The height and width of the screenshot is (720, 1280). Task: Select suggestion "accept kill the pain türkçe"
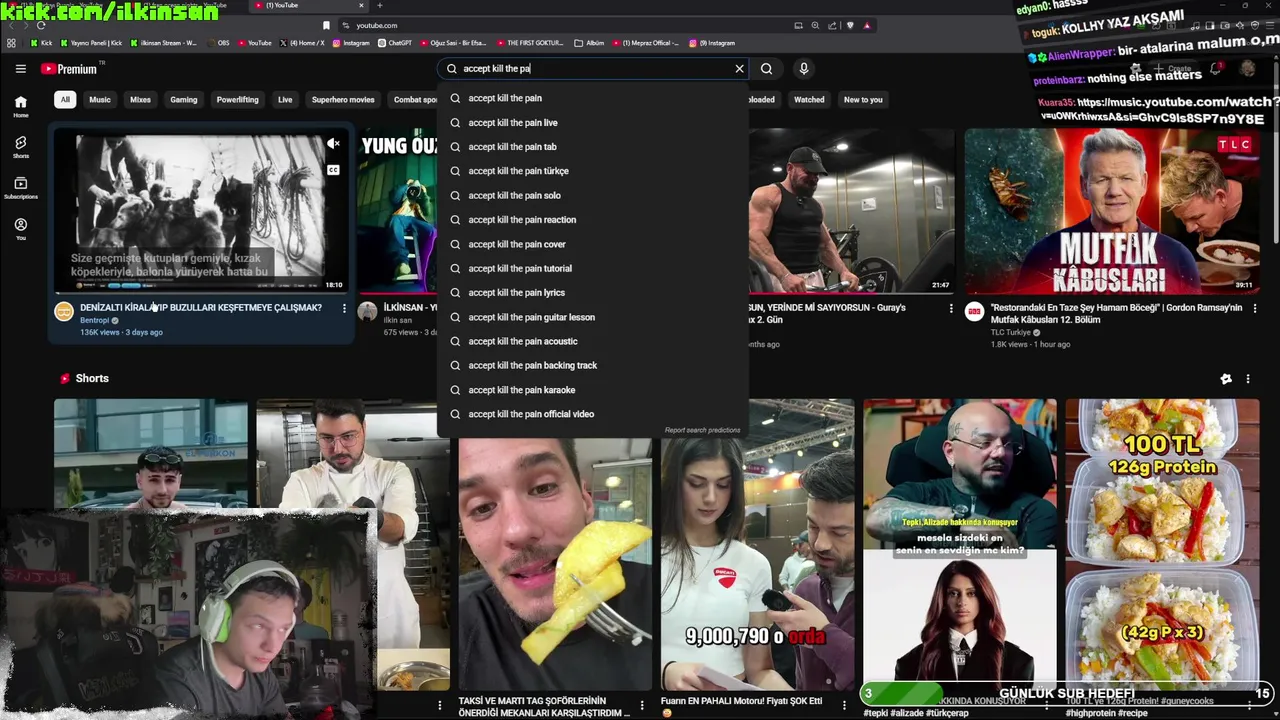593,171
